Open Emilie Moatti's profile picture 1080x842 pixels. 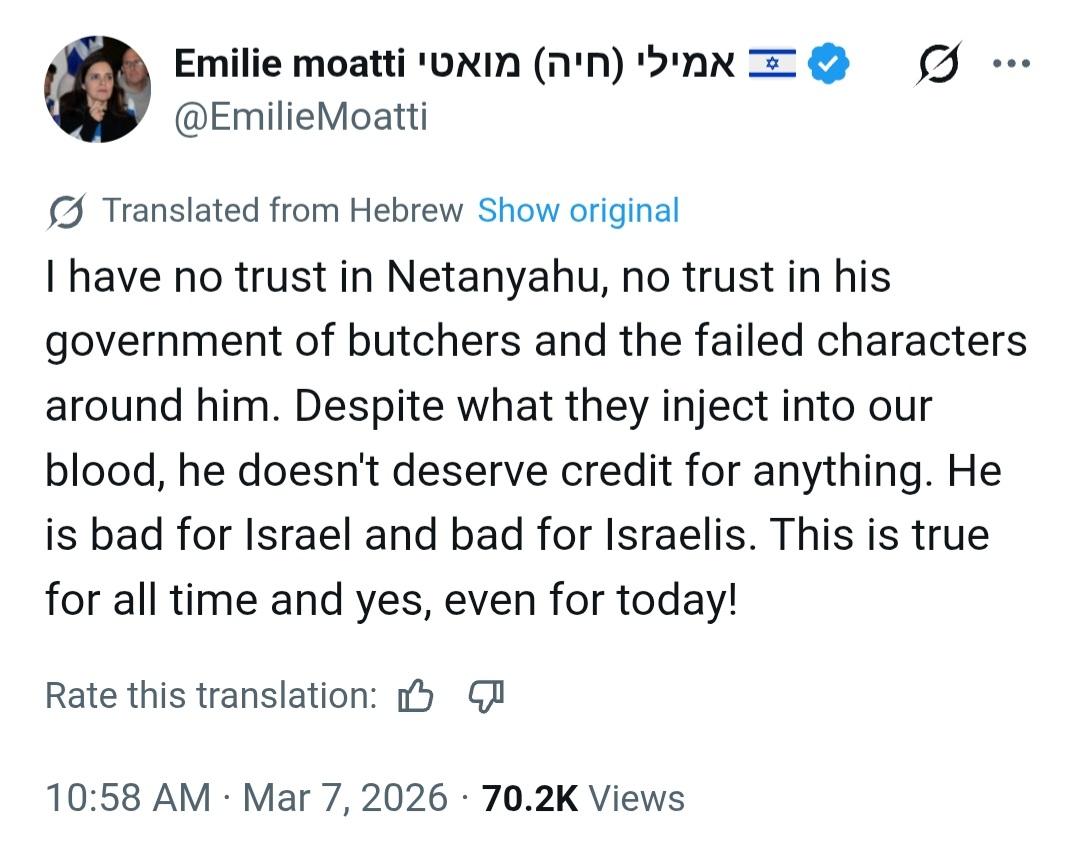point(97,89)
